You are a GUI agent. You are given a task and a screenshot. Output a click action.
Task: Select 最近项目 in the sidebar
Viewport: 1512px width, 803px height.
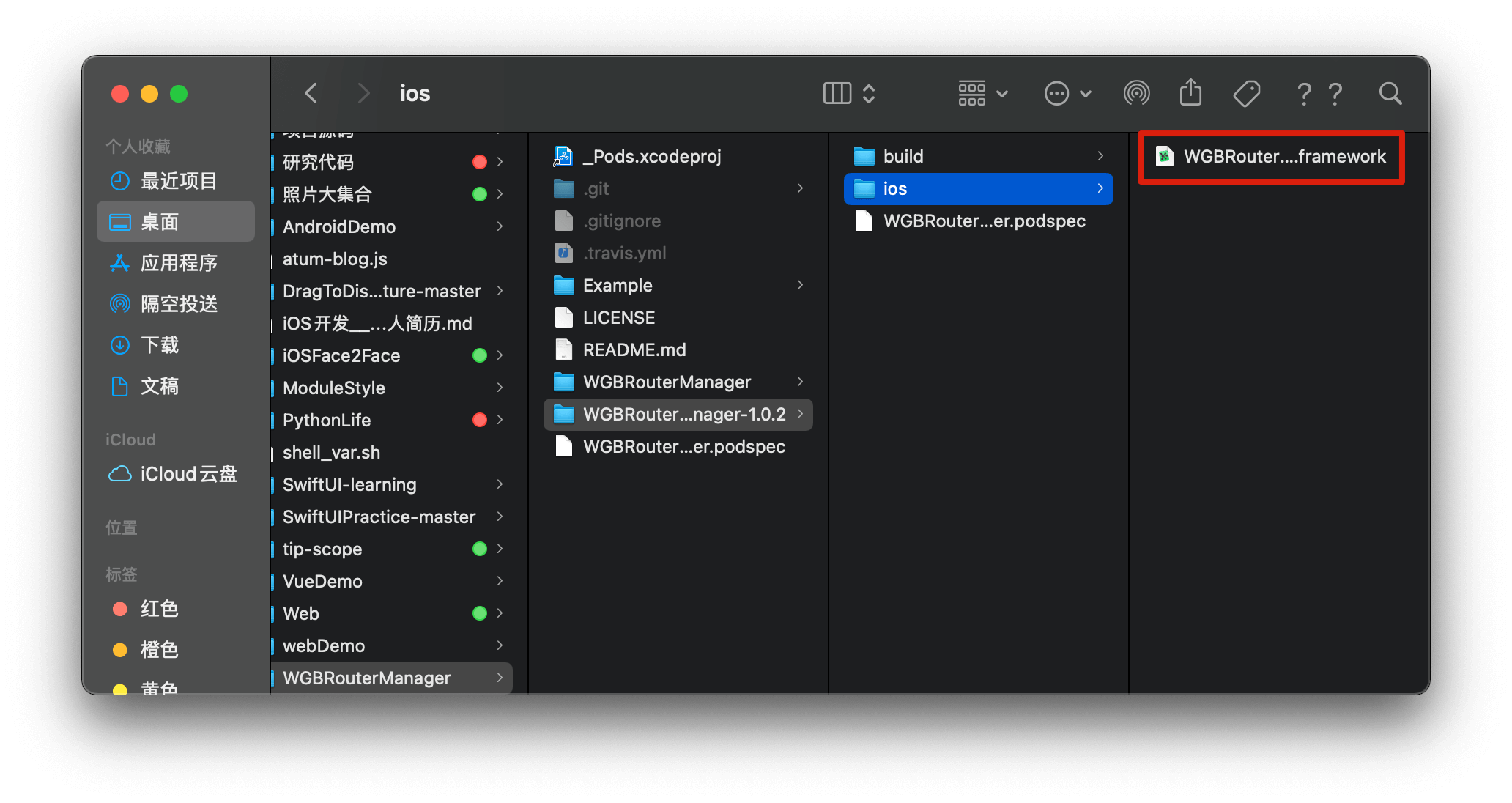tap(178, 181)
